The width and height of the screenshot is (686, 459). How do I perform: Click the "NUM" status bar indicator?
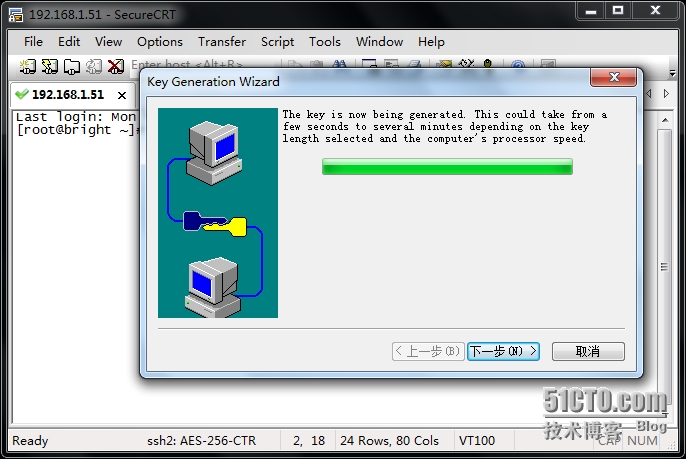tap(642, 441)
